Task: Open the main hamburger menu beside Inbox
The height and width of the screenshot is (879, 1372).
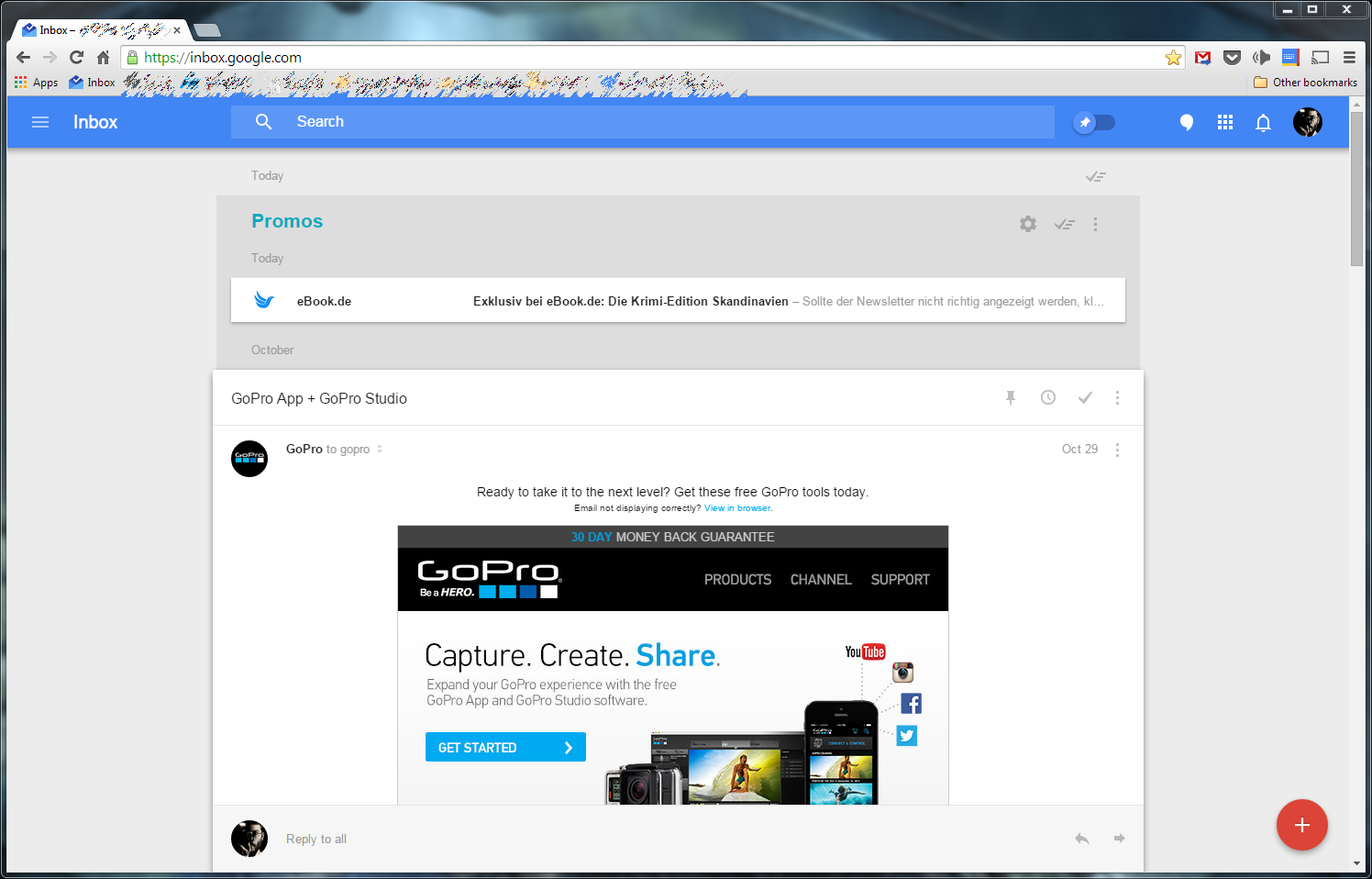Action: tap(40, 122)
